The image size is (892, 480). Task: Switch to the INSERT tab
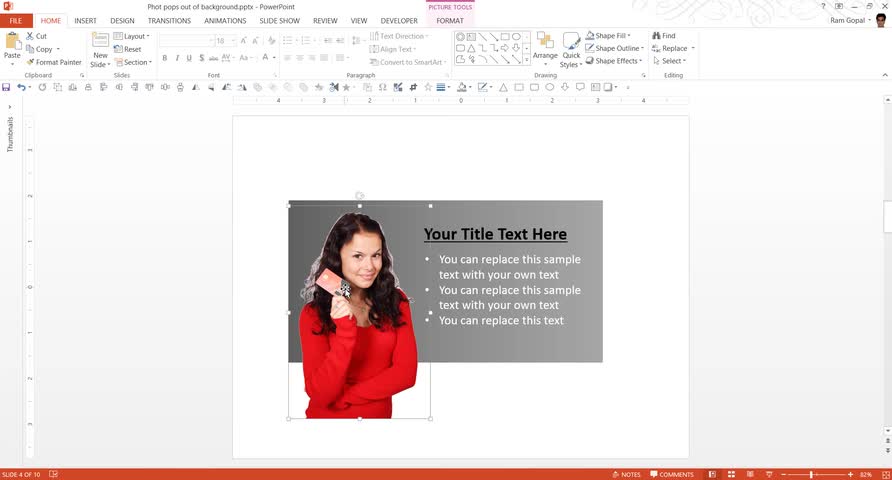point(85,20)
